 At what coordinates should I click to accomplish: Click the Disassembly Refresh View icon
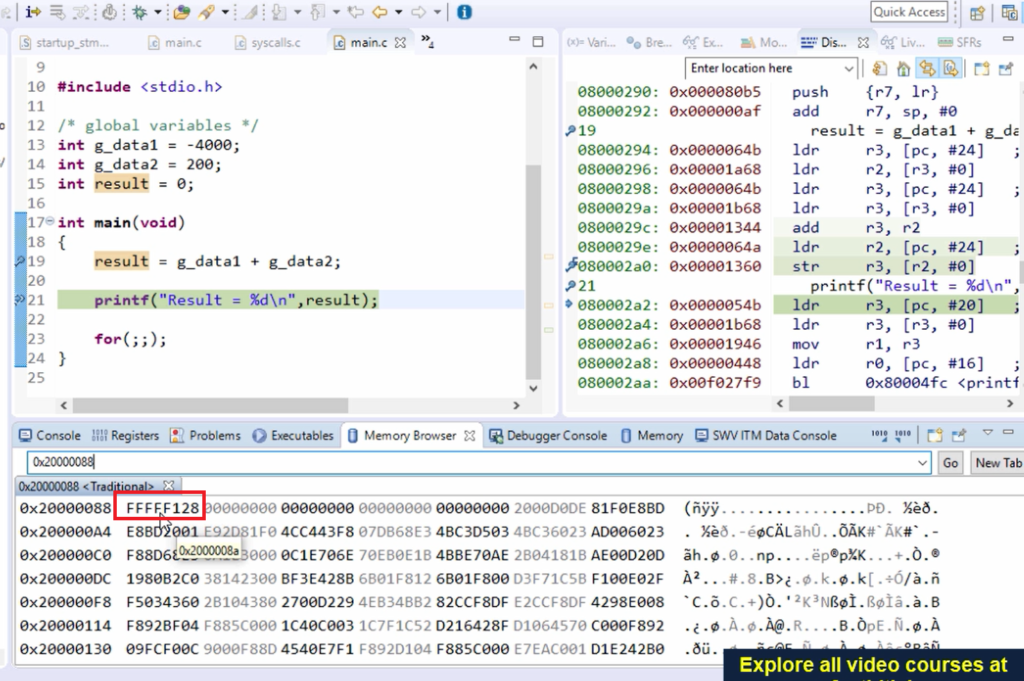point(880,69)
